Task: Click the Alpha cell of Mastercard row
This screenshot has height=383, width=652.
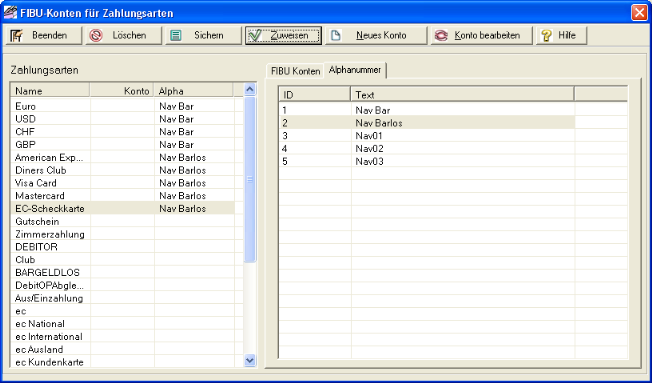Action: coord(194,196)
